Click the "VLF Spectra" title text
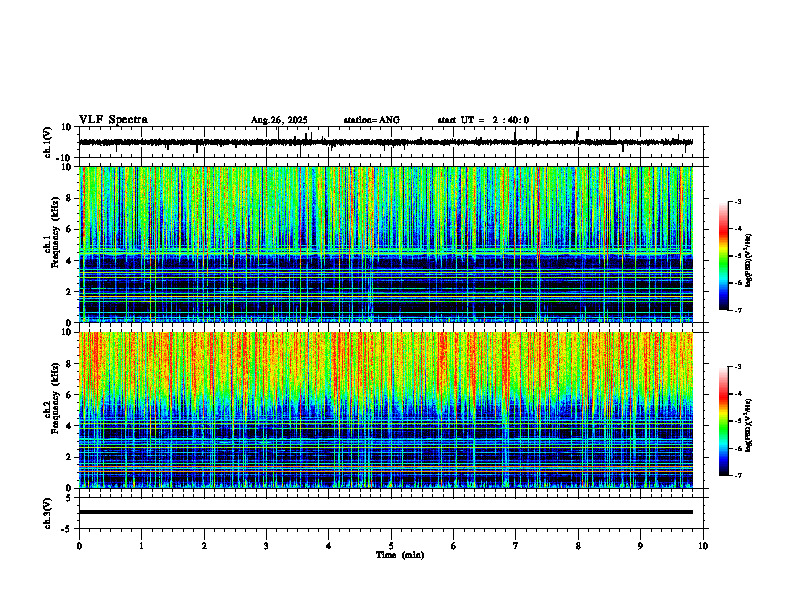792x612 pixels. tap(113, 120)
